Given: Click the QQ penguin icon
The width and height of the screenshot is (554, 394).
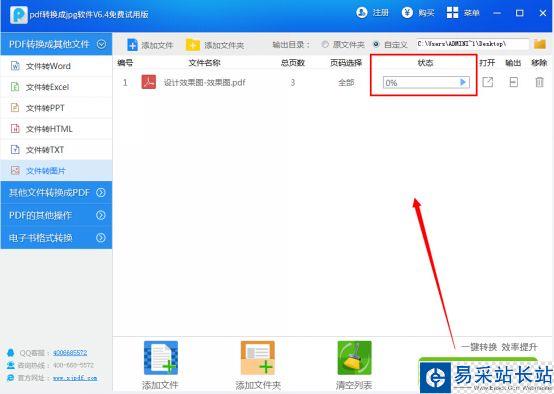Looking at the screenshot, I should (x=11, y=353).
